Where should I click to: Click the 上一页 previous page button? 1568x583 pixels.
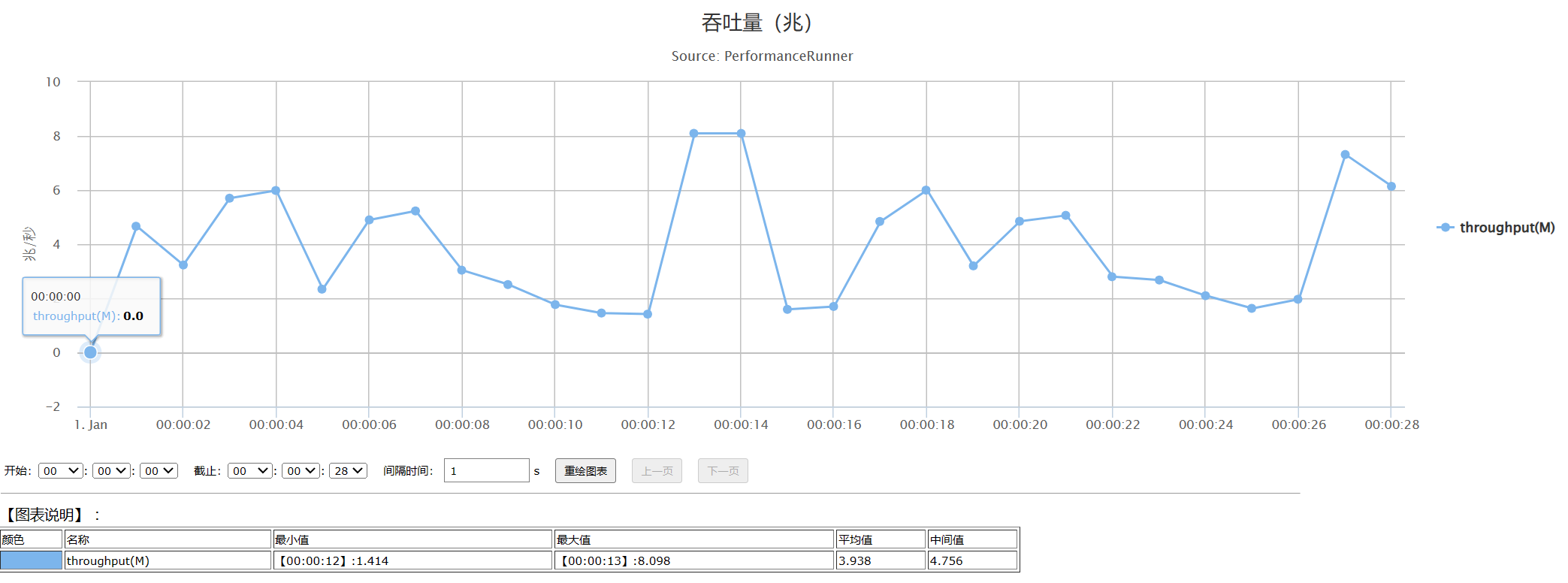point(657,471)
